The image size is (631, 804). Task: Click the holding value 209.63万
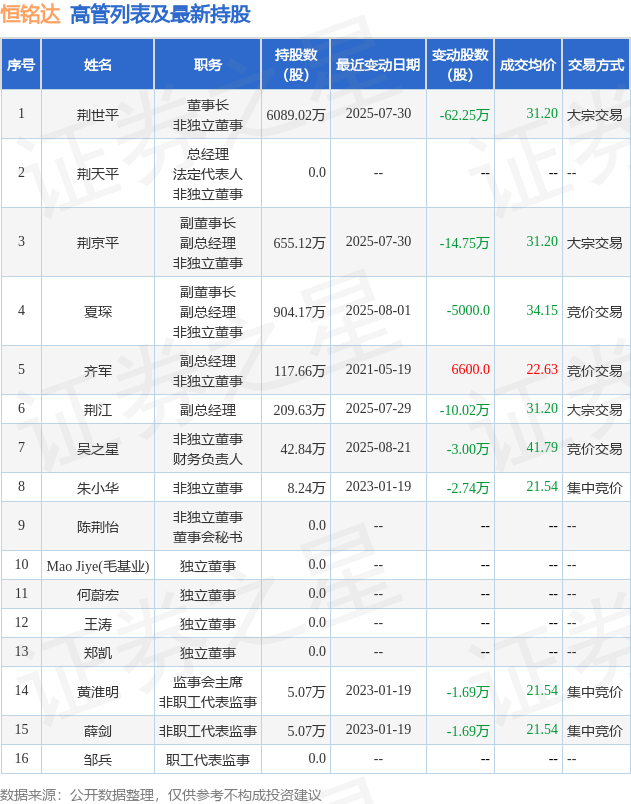pos(299,410)
